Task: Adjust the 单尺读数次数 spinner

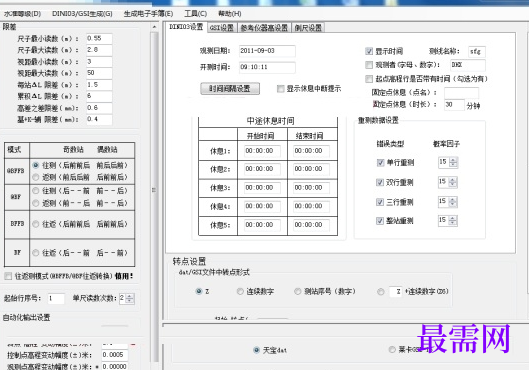Action: (x=130, y=298)
